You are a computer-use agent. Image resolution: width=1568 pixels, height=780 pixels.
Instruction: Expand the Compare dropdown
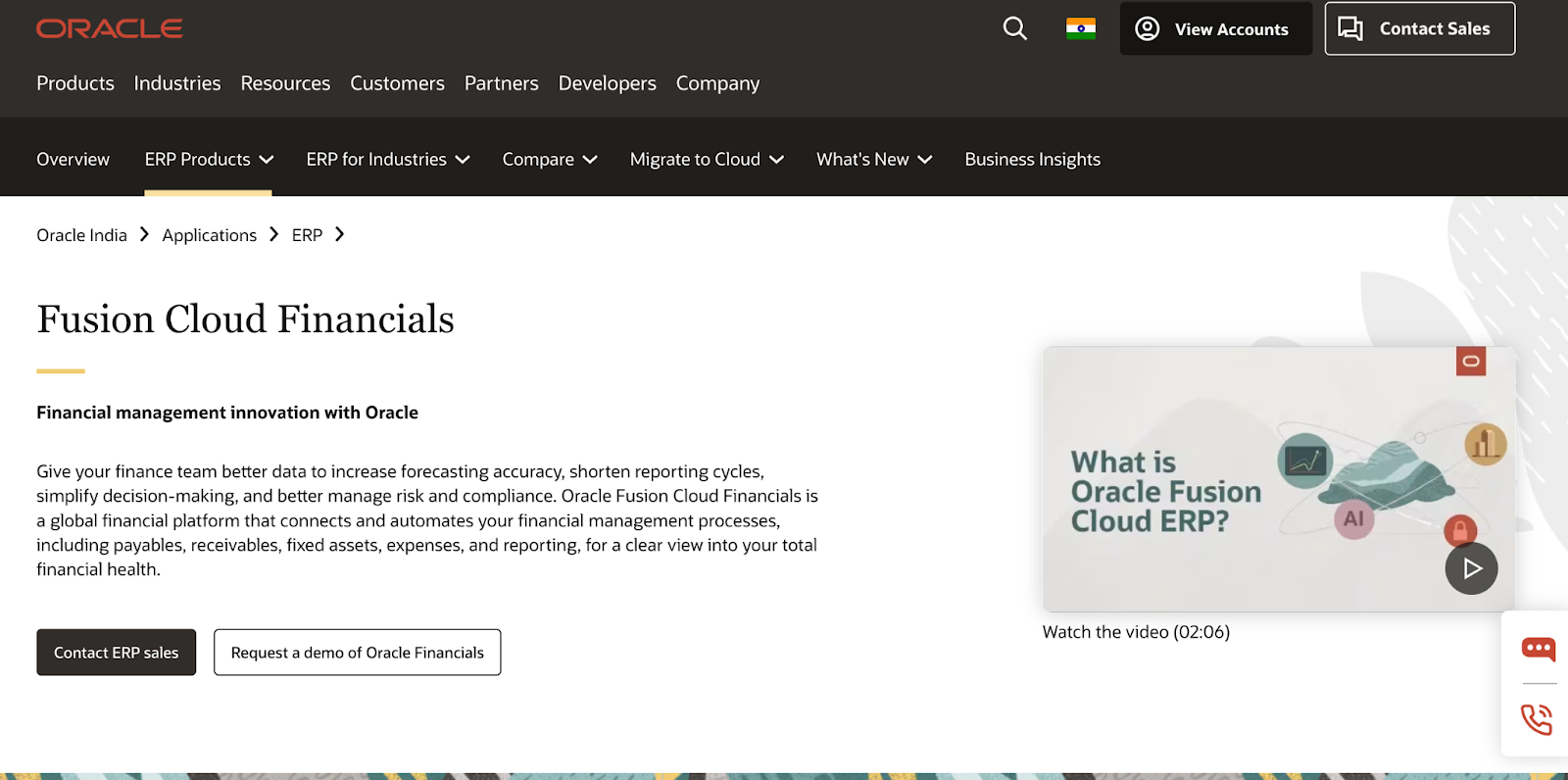[x=550, y=159]
